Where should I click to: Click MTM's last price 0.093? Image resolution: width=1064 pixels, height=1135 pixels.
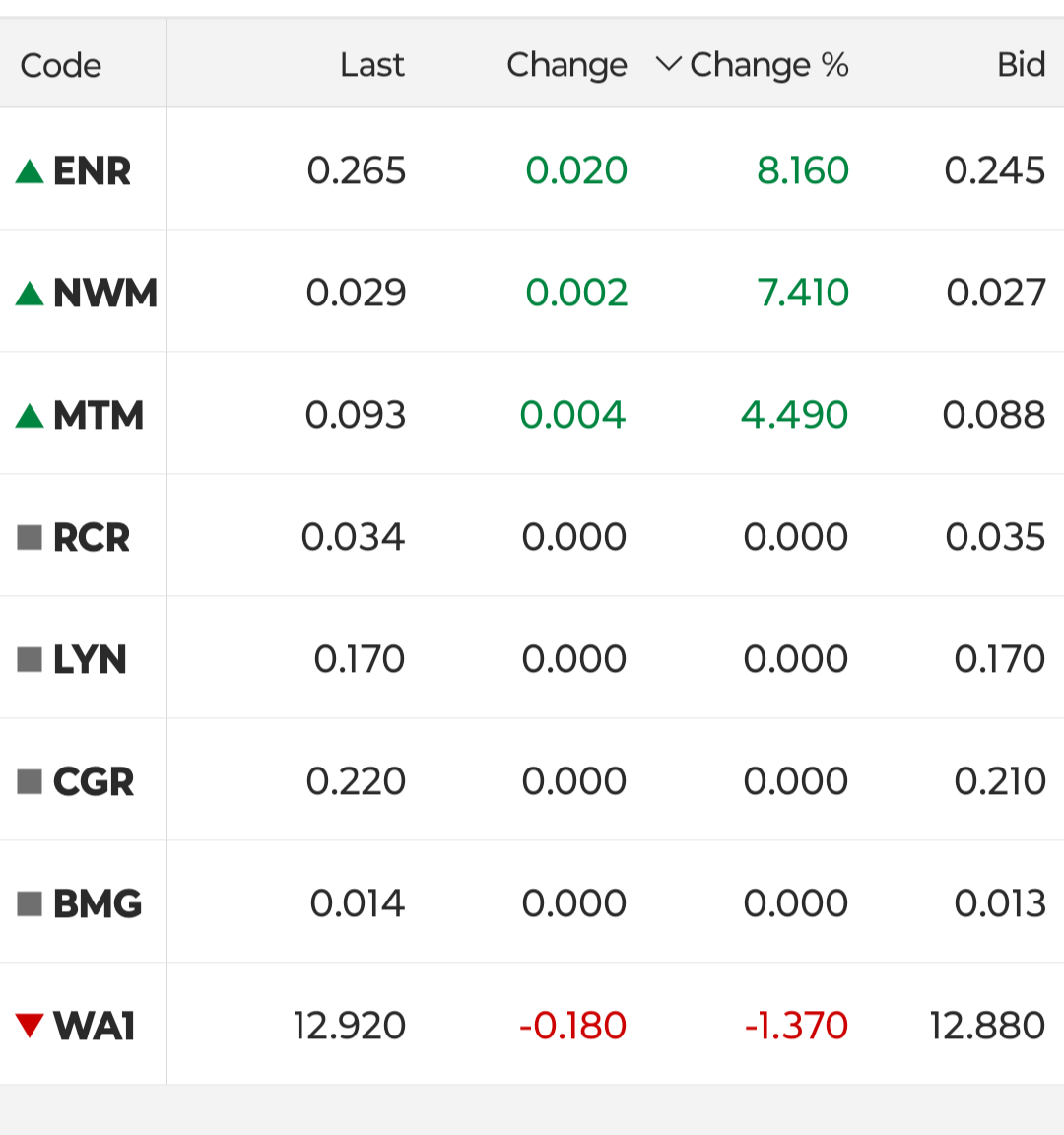(x=356, y=415)
